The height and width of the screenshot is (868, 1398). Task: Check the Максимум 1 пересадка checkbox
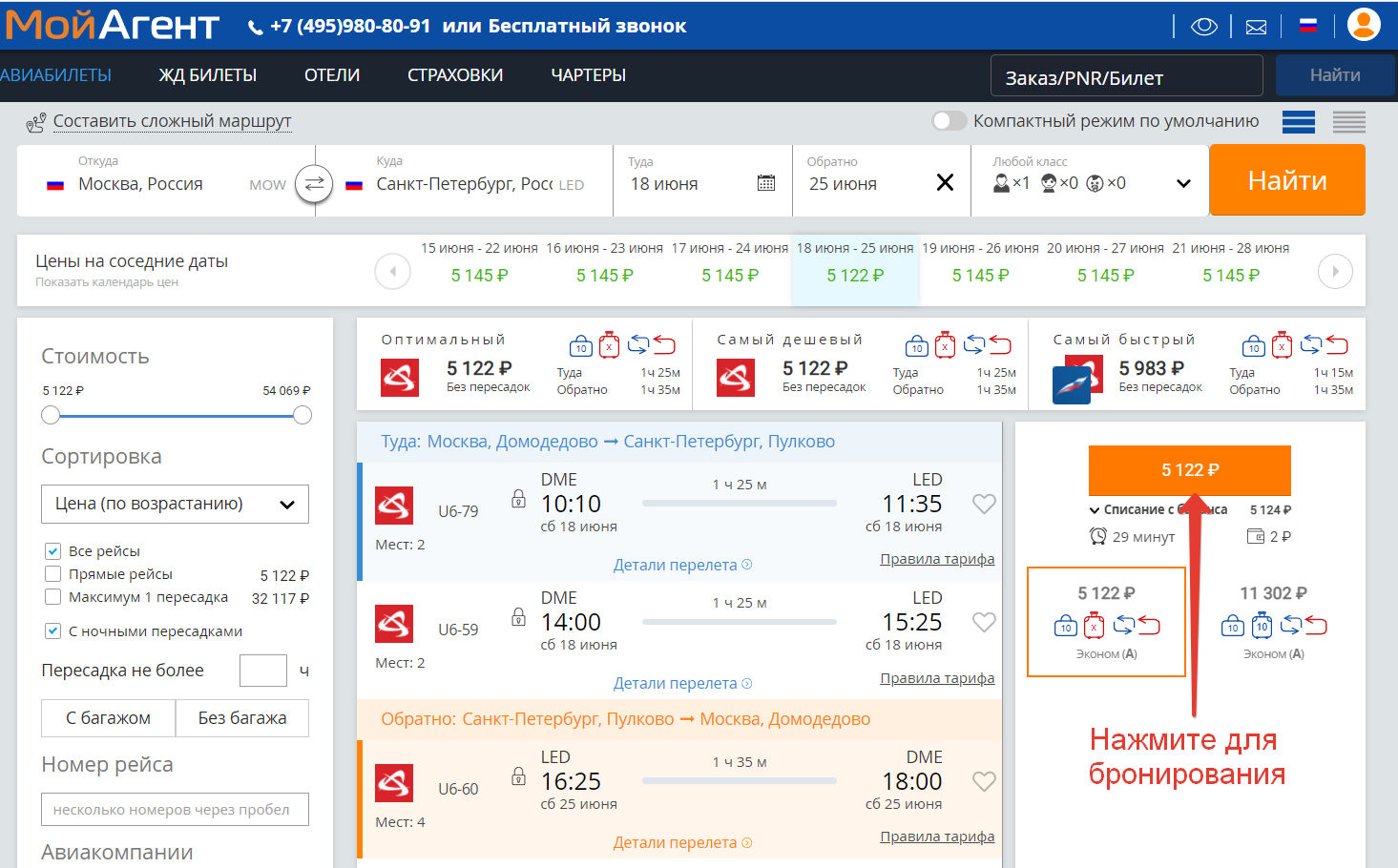53,597
